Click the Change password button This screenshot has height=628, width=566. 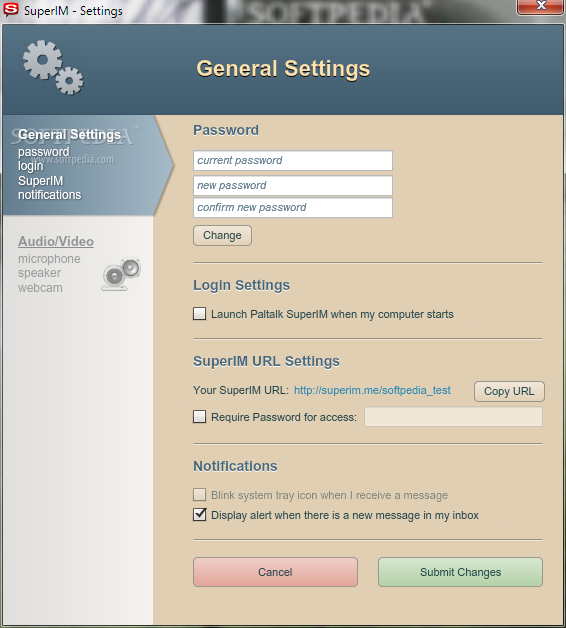pyautogui.click(x=222, y=236)
